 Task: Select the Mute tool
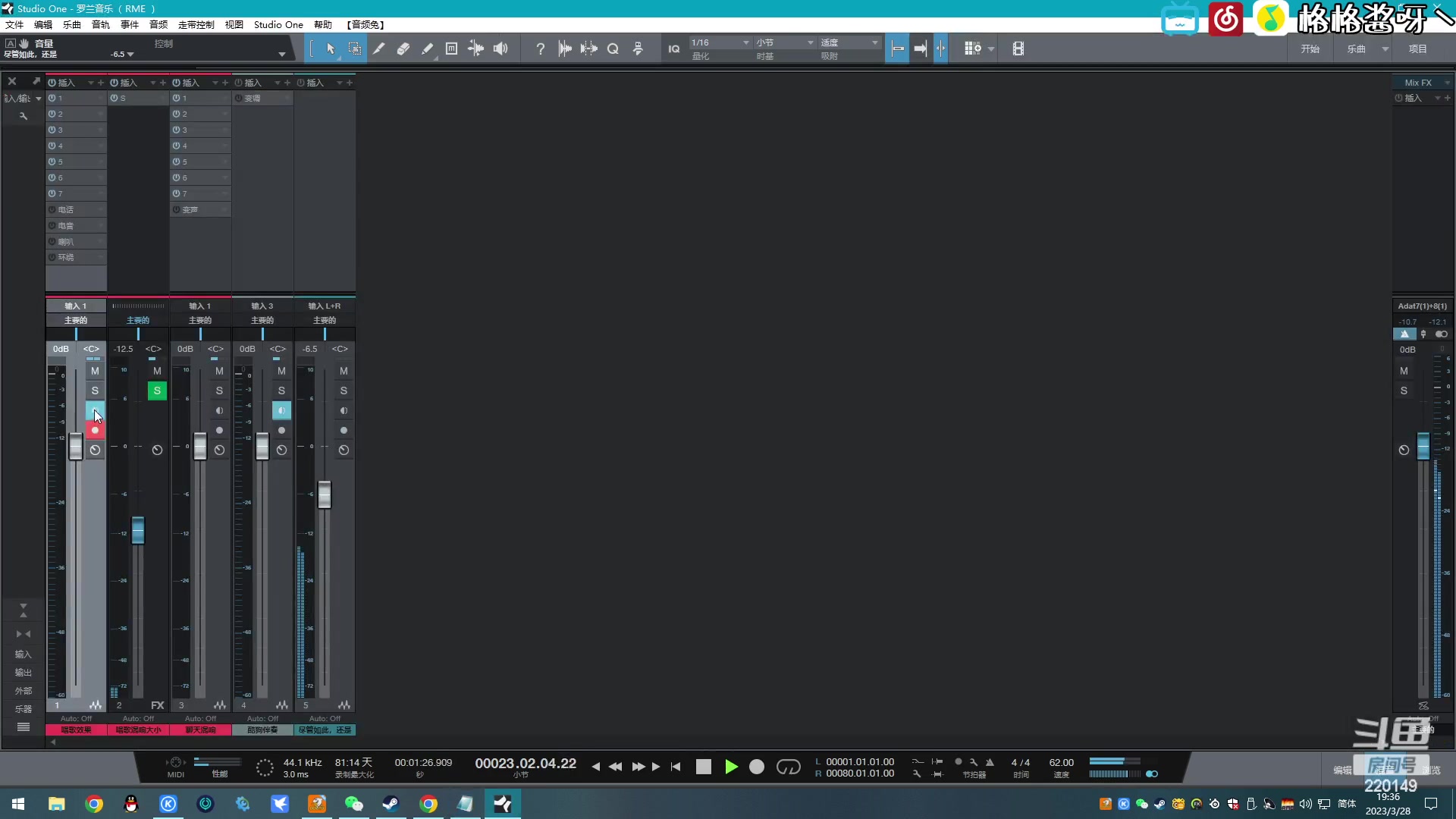[x=451, y=49]
